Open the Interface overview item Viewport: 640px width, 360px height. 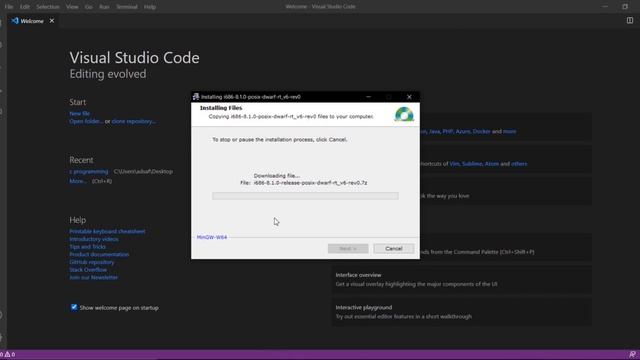pyautogui.click(x=462, y=280)
